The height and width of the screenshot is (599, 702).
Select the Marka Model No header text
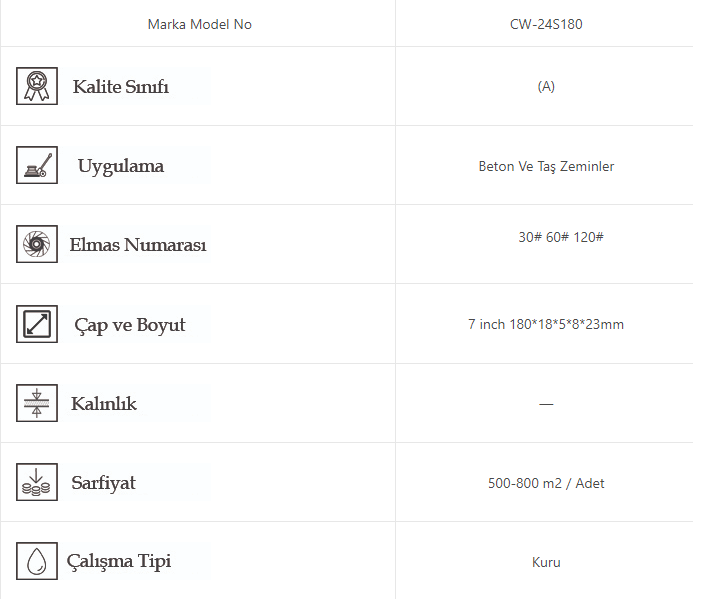(x=199, y=24)
